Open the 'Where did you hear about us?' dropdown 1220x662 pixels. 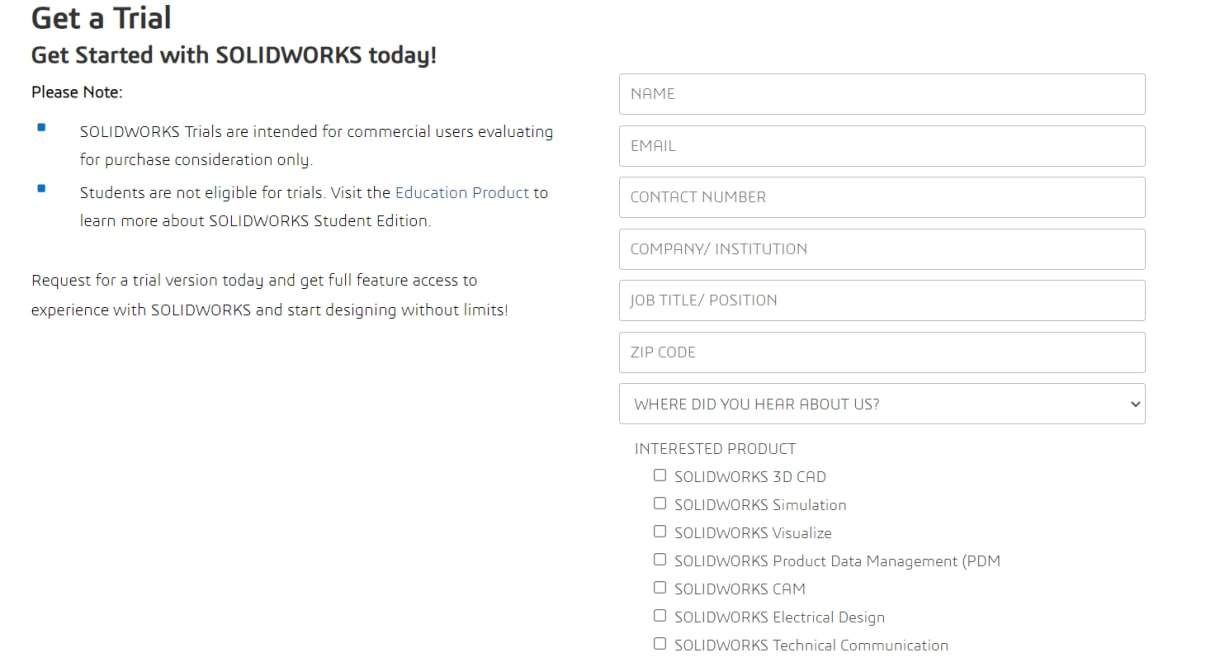[x=881, y=404]
